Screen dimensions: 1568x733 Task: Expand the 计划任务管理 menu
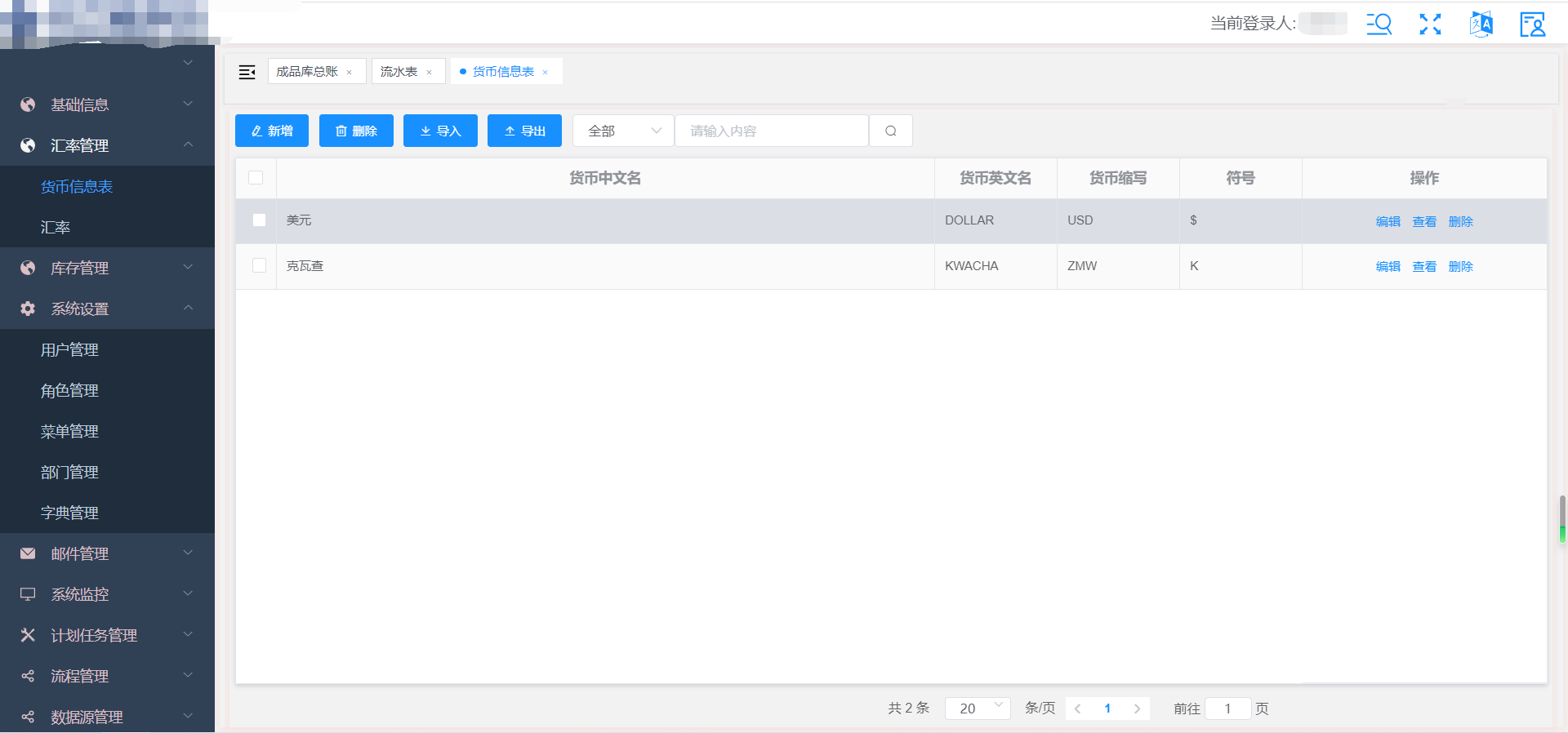tap(107, 635)
